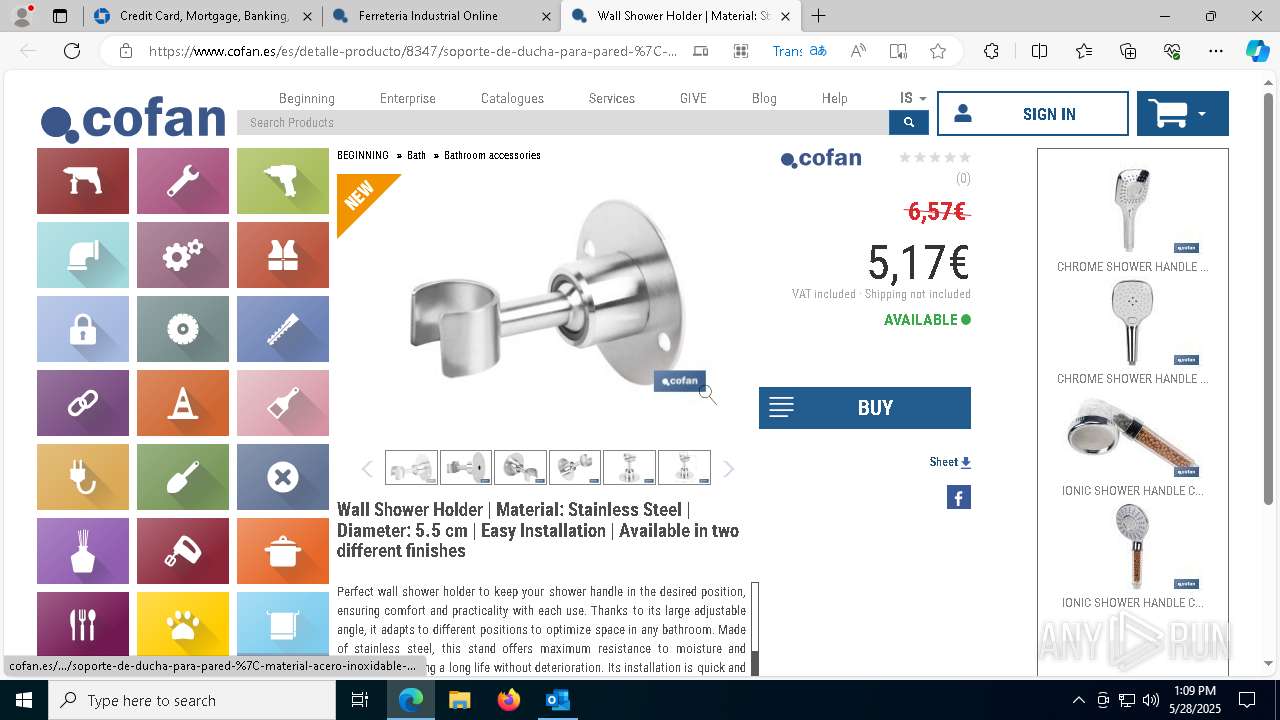Open the Blog menu item
Image resolution: width=1280 pixels, height=720 pixels.
click(764, 98)
